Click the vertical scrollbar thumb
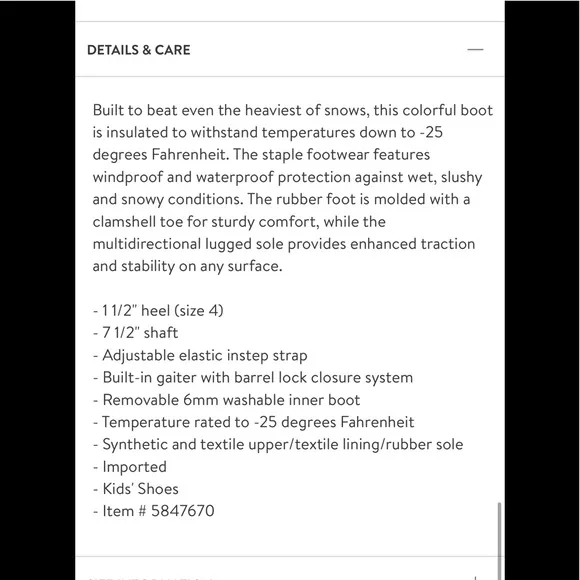This screenshot has height=580, width=580. tap(499, 541)
